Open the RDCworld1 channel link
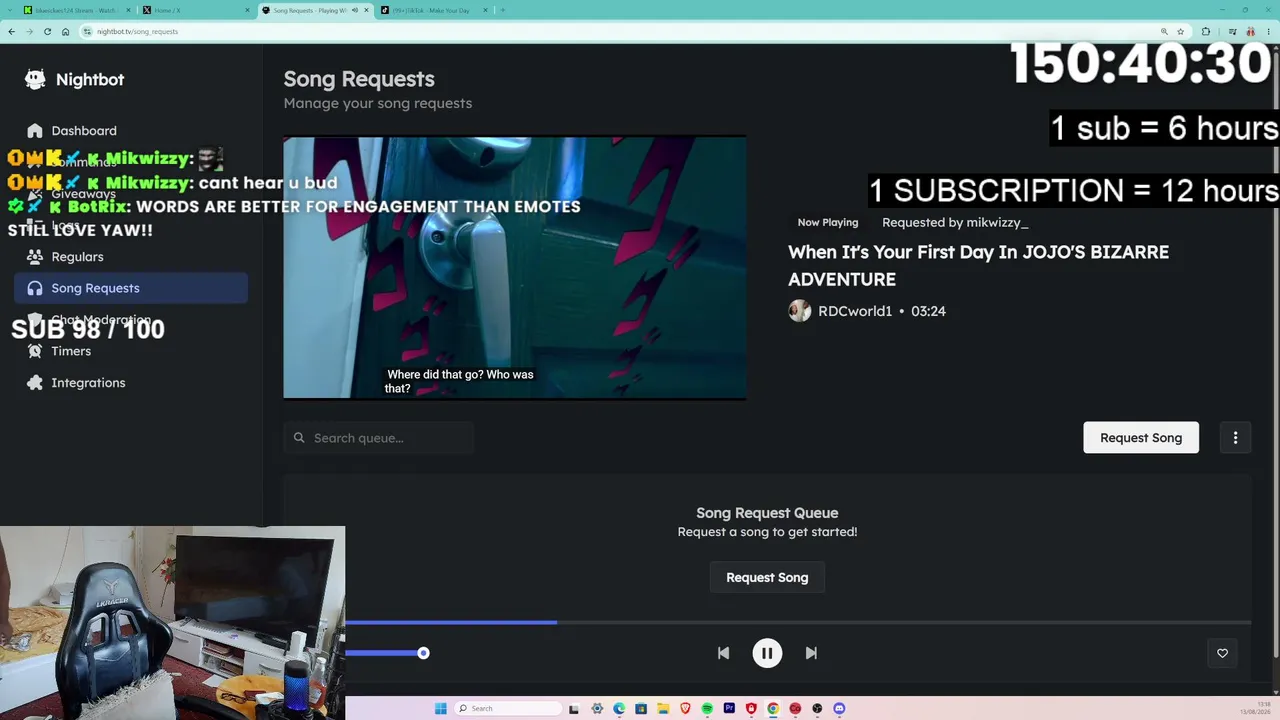This screenshot has width=1280, height=720. tap(855, 311)
